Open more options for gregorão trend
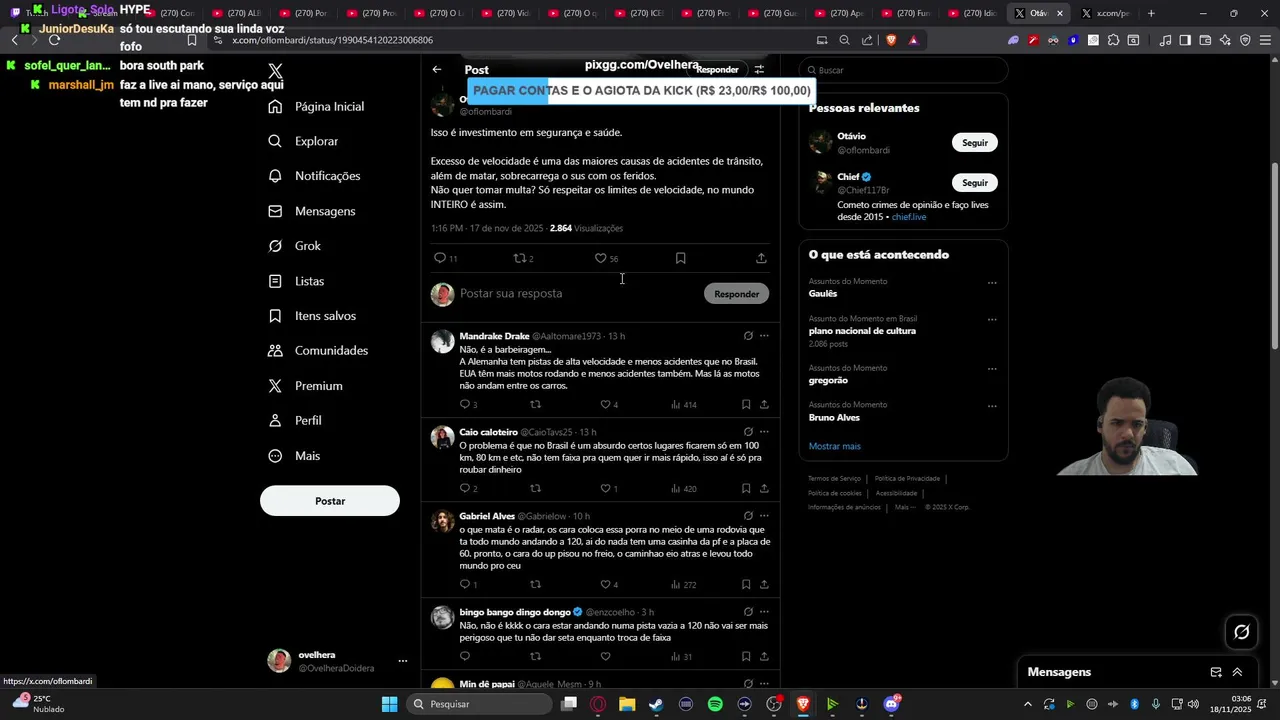The image size is (1280, 720). (992, 369)
